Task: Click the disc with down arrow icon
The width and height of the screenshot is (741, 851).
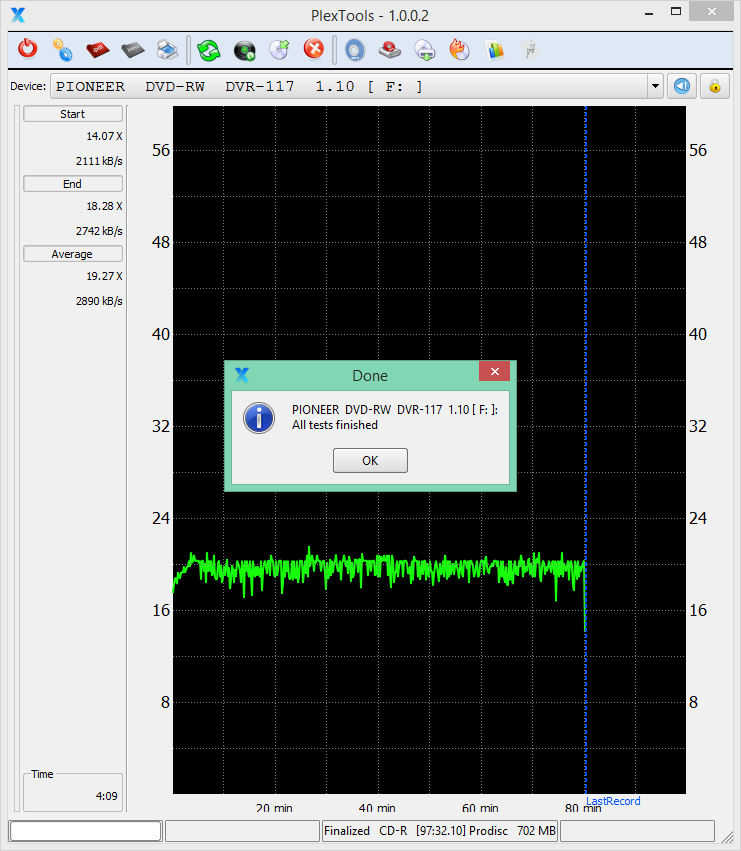Action: 425,50
